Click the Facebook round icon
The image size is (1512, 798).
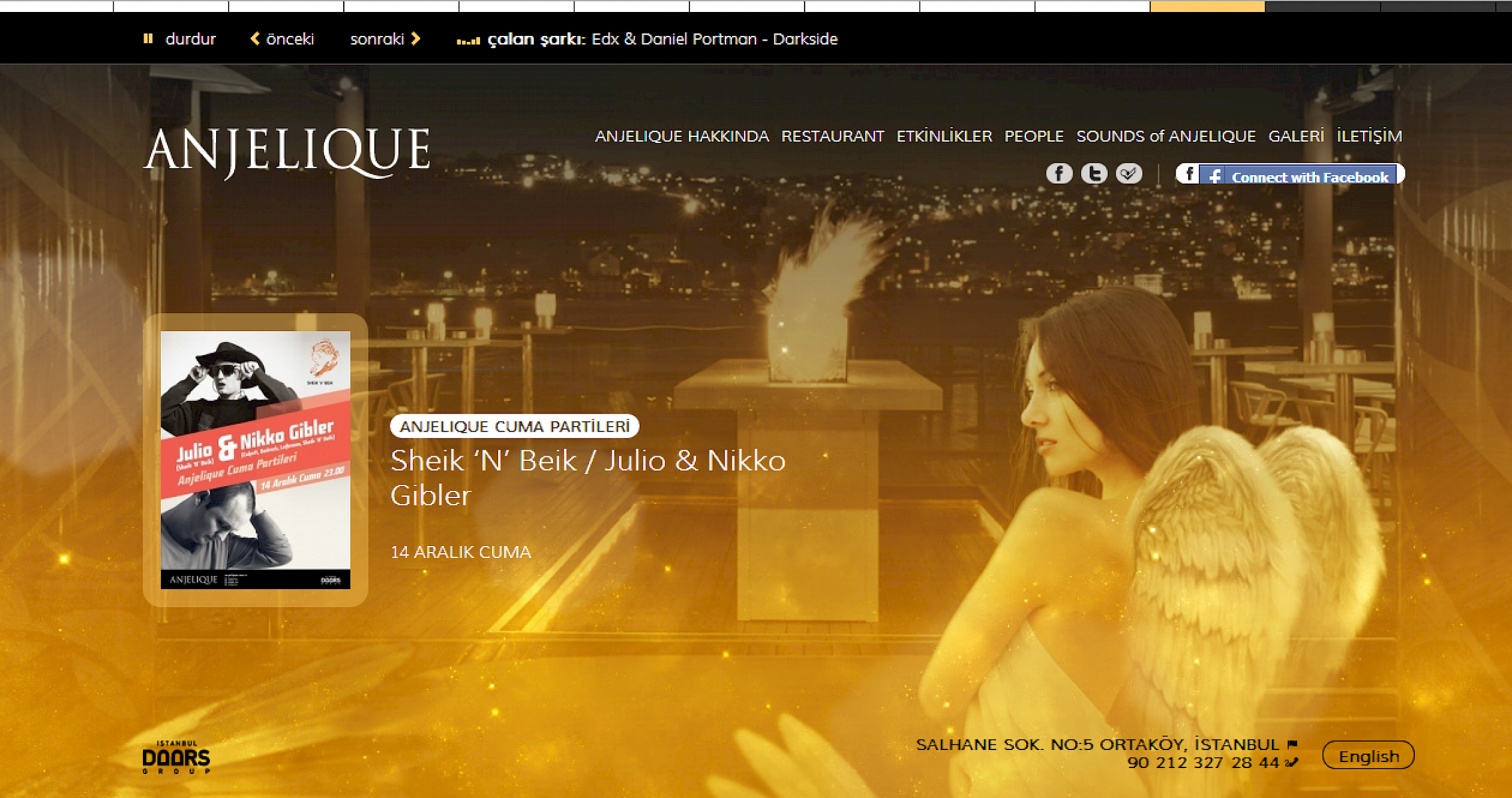coord(1059,174)
